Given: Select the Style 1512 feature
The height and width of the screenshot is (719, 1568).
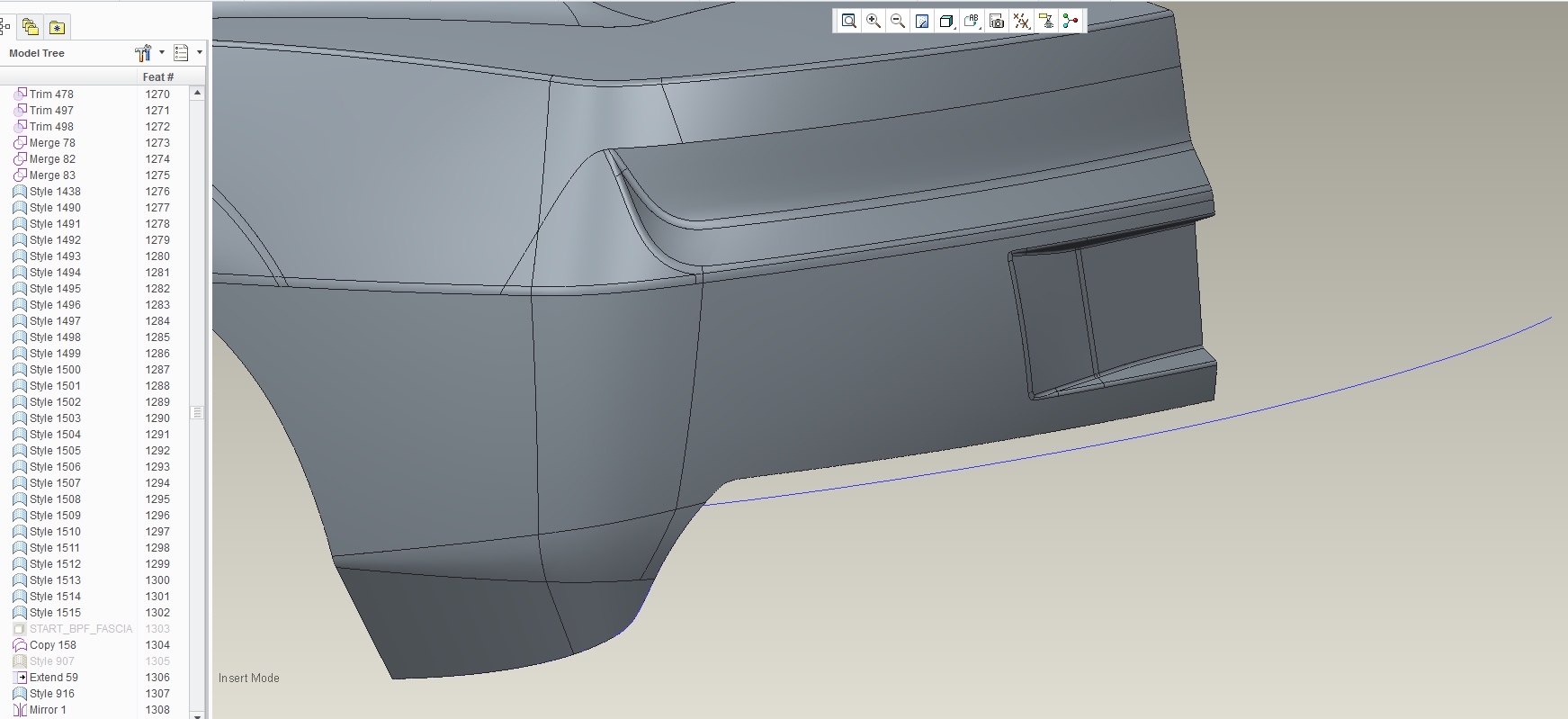Looking at the screenshot, I should pyautogui.click(x=55, y=564).
